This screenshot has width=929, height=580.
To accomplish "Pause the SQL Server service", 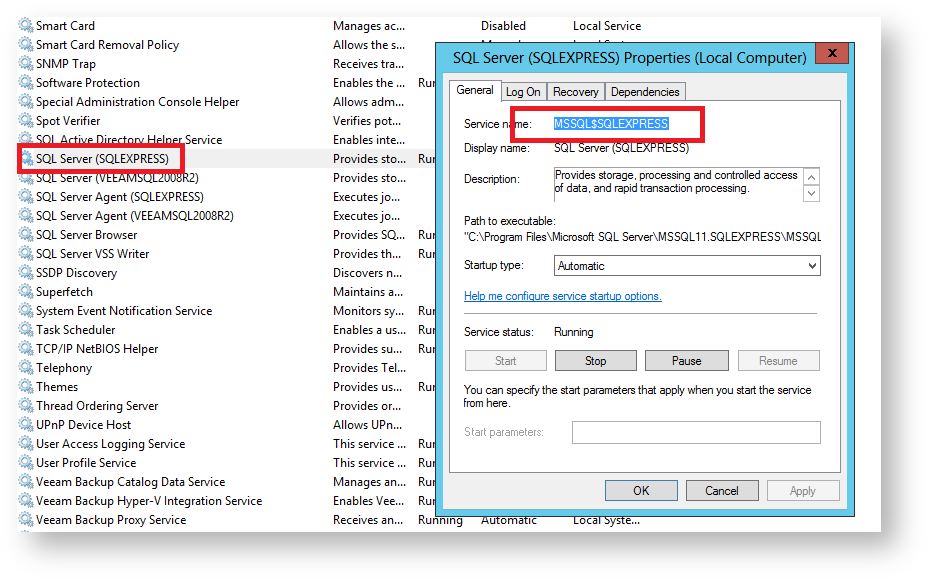I will pos(686,361).
